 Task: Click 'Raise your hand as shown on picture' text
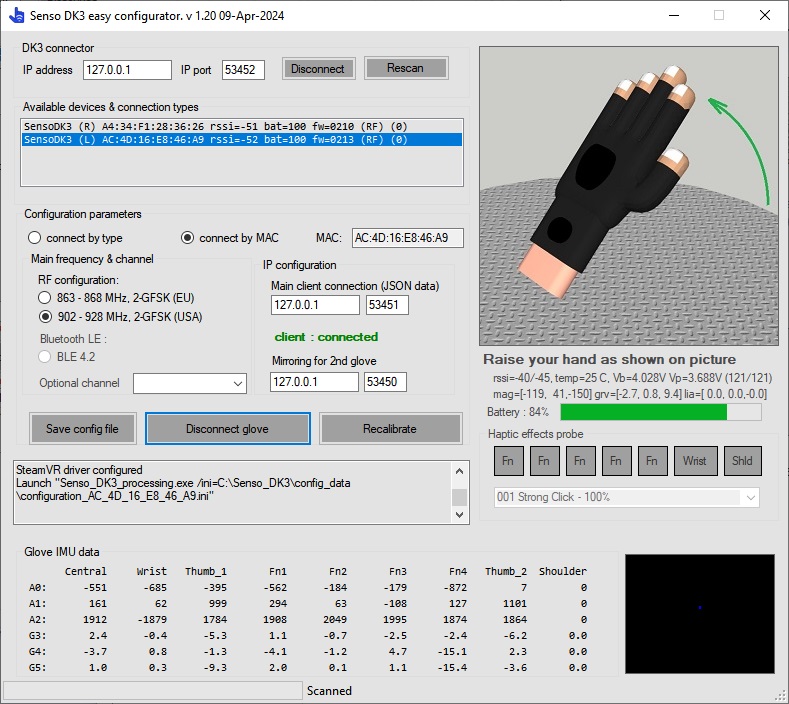609,359
